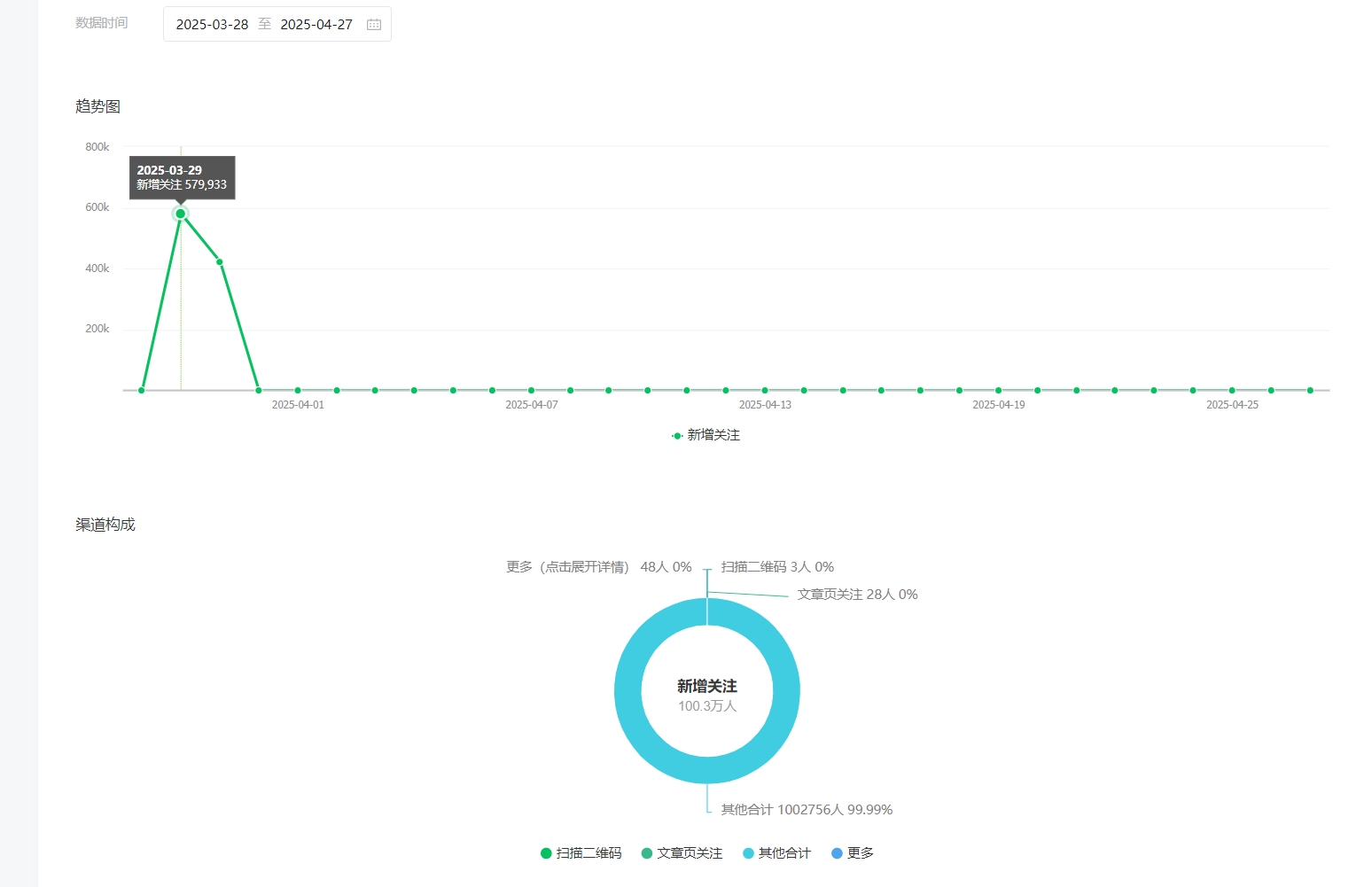Click the 800k y-axis label

click(x=97, y=147)
